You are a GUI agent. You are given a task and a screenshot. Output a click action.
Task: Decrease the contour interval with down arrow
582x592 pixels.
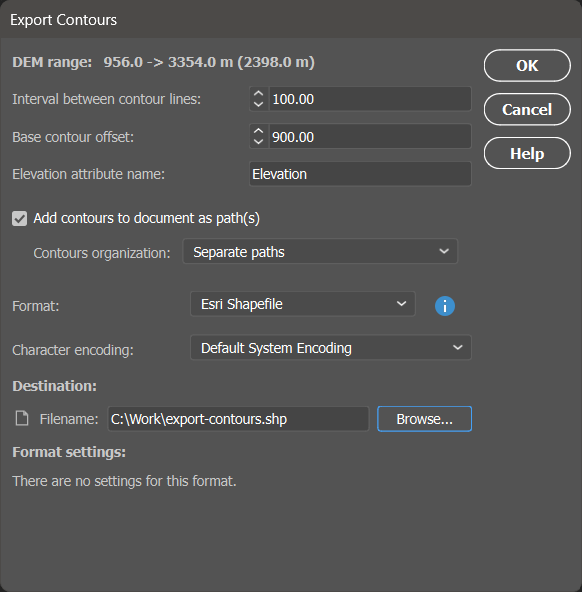(x=259, y=104)
